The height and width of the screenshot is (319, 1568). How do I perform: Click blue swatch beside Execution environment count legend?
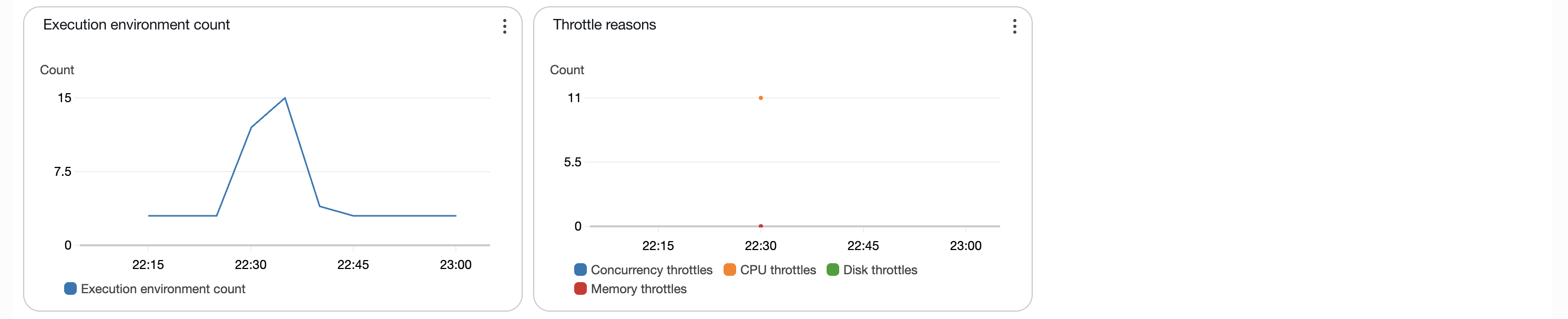click(70, 288)
